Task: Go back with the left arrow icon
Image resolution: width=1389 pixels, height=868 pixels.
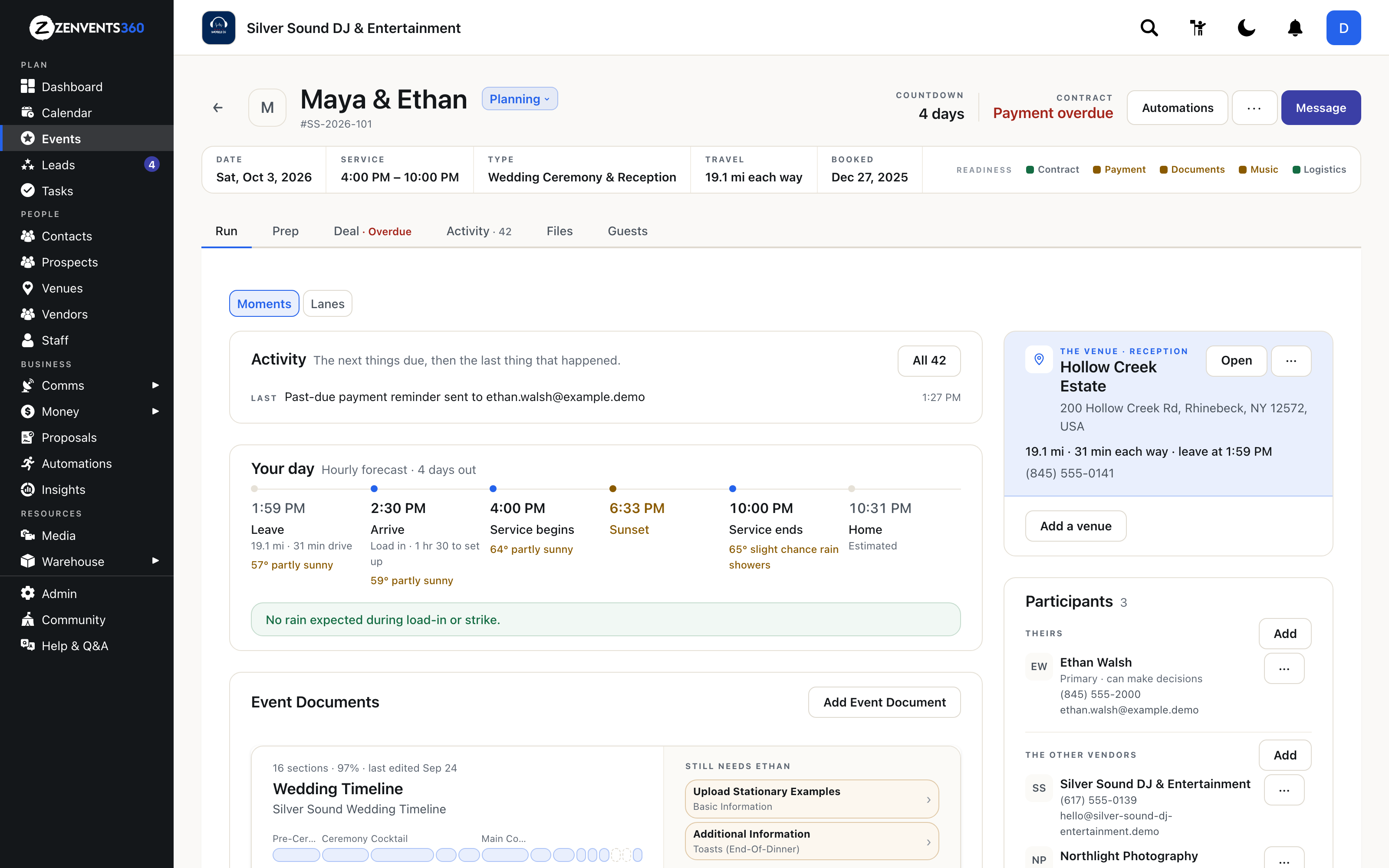Action: pos(217,107)
